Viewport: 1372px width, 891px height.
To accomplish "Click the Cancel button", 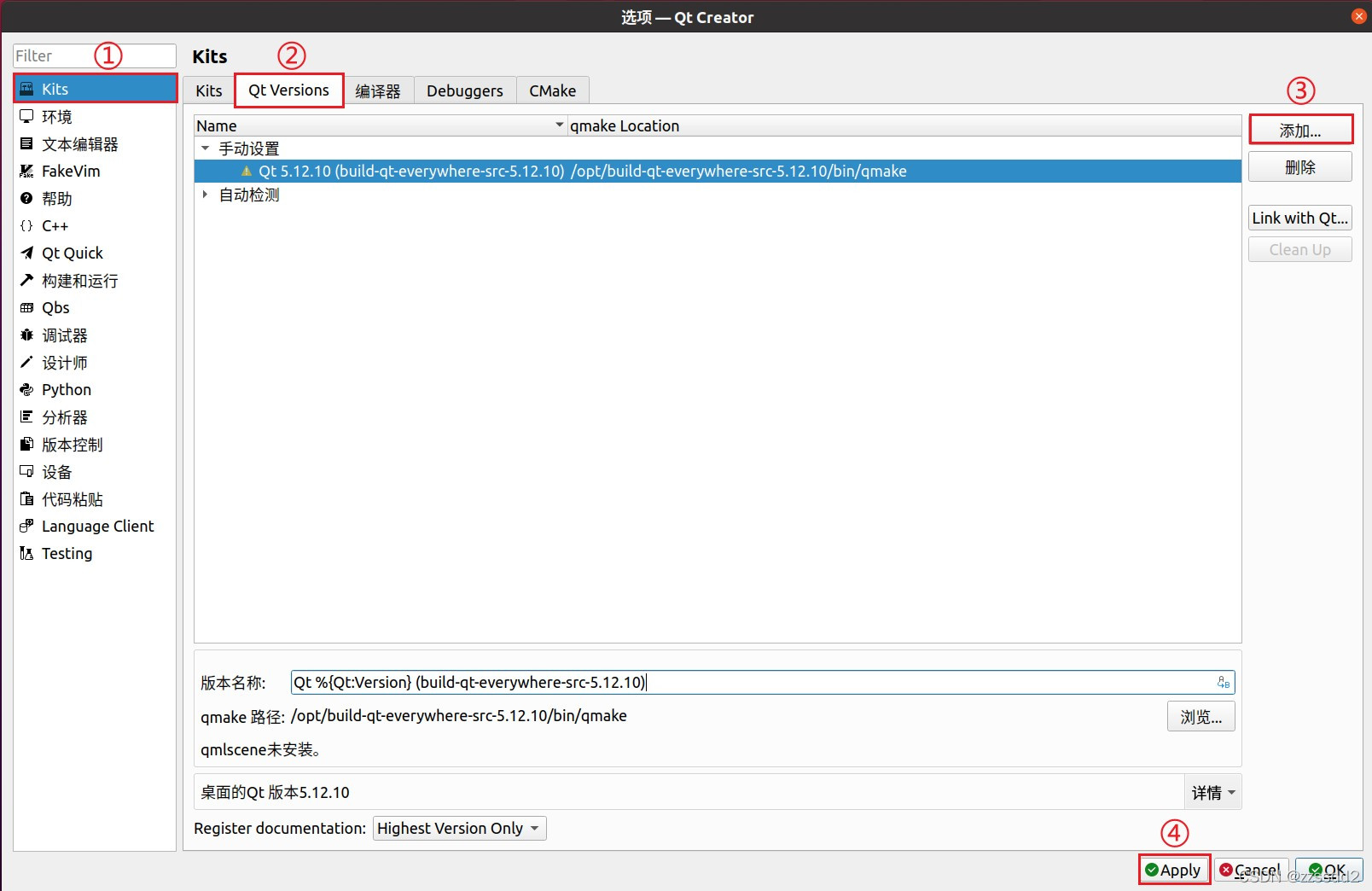I will [x=1251, y=870].
